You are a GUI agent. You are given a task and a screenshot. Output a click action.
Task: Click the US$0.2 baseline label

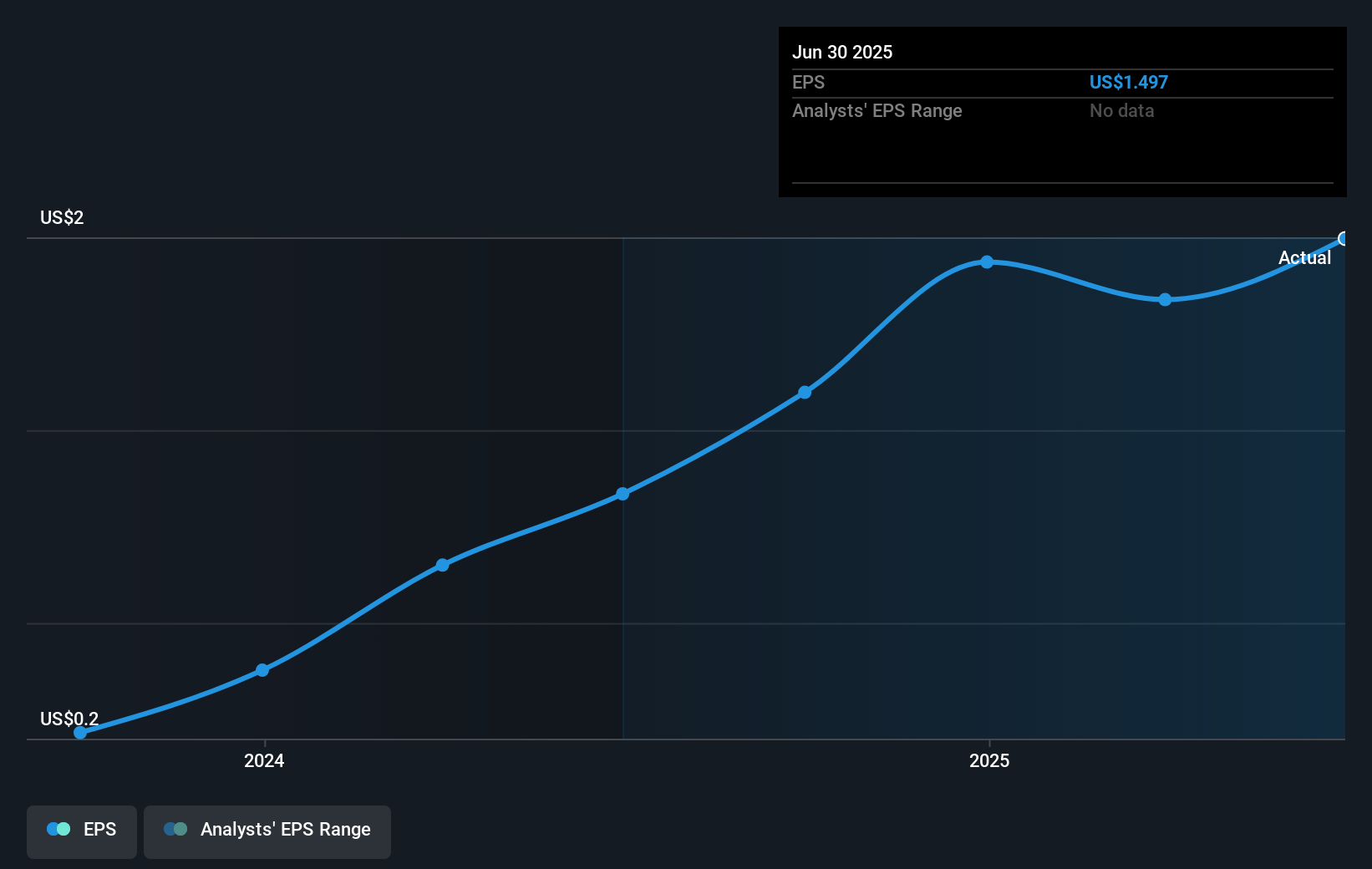coord(69,718)
